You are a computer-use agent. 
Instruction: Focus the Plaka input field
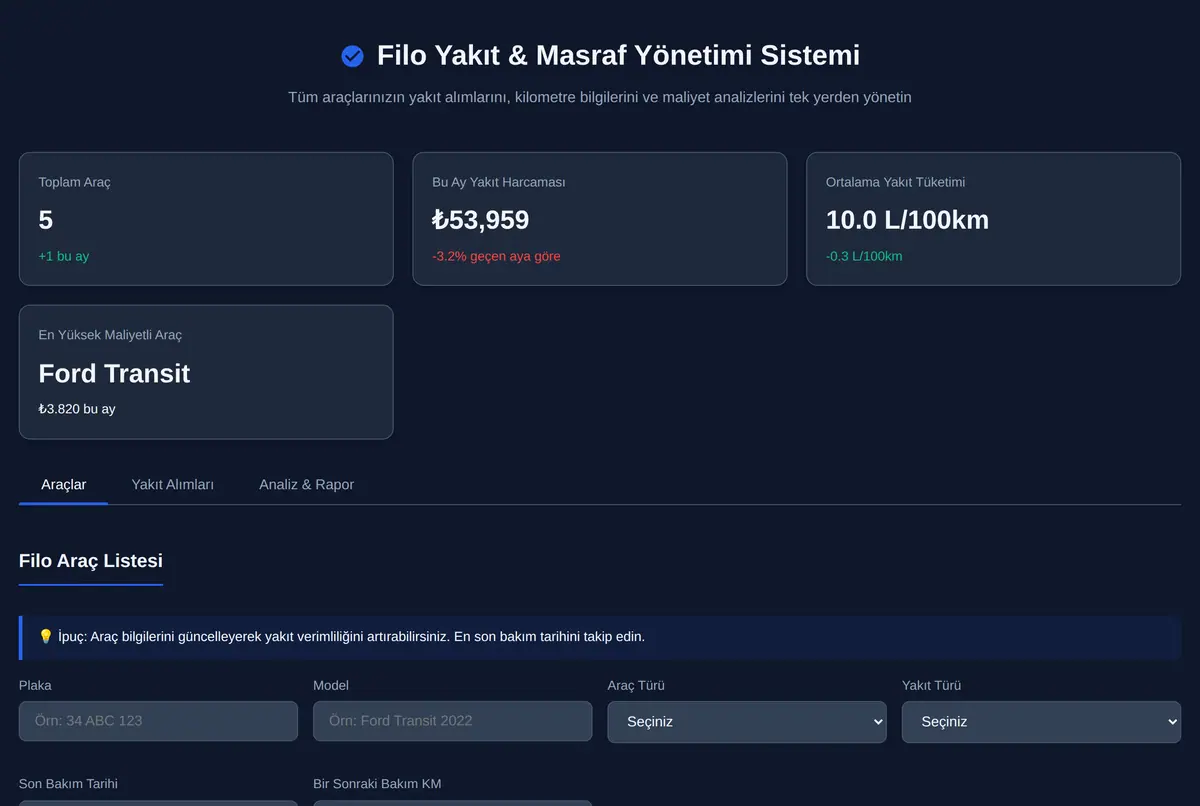tap(158, 721)
